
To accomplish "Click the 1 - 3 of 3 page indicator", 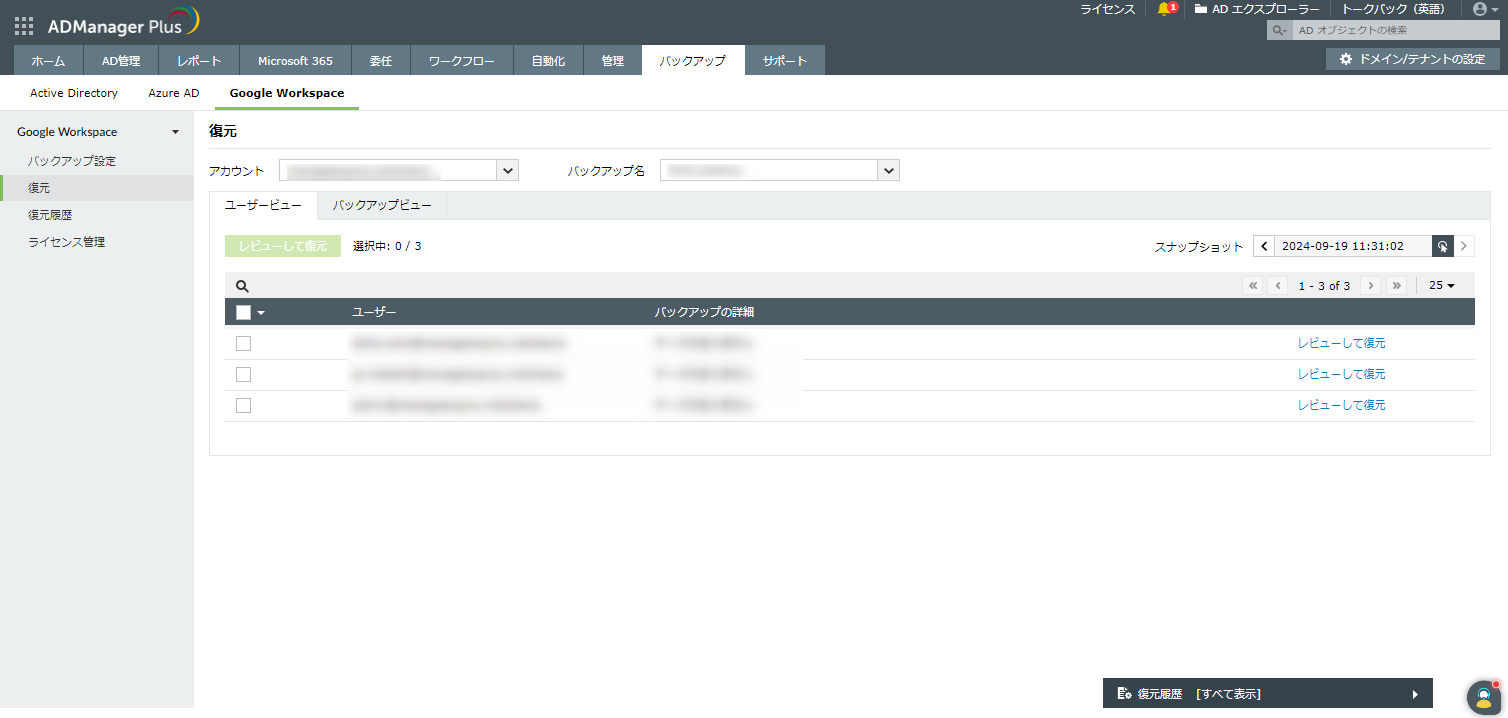I will (1324, 286).
